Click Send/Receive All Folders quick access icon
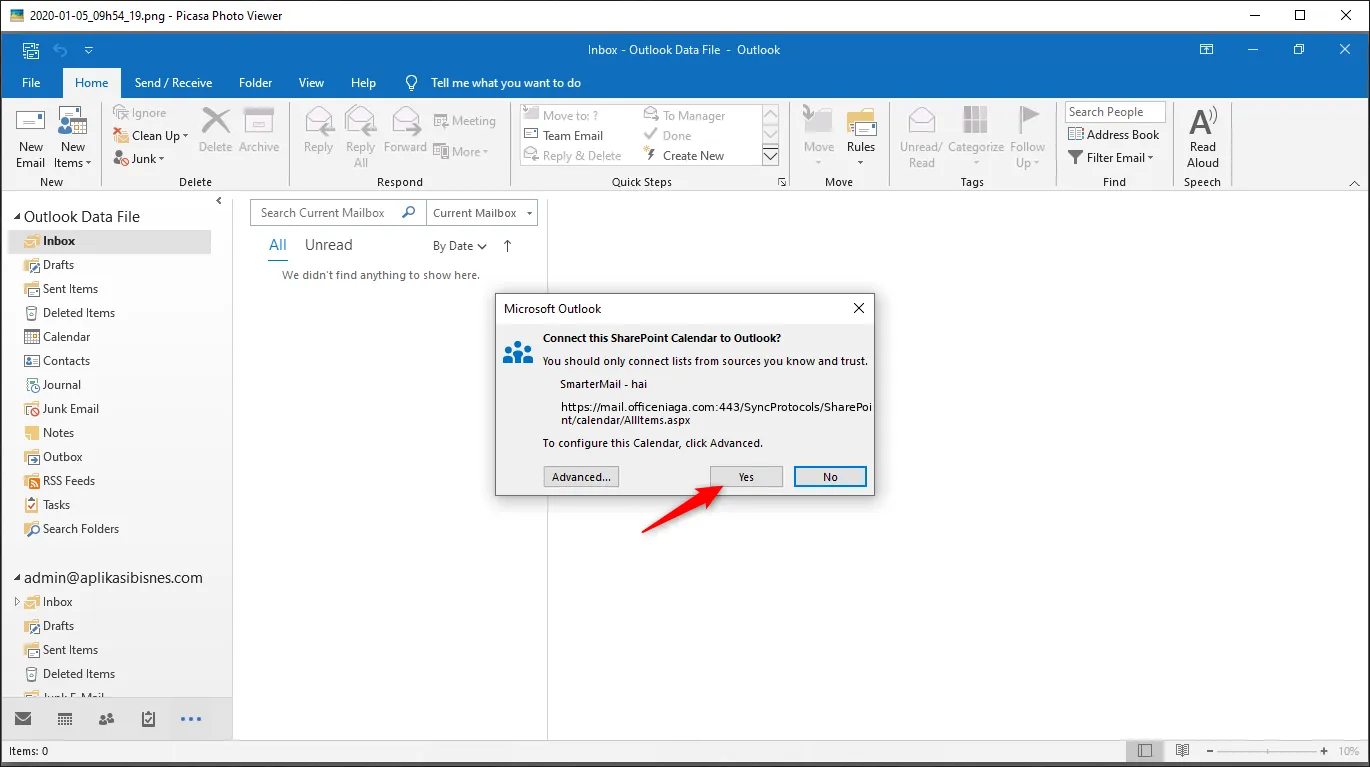This screenshot has height=767, width=1370. (31, 50)
